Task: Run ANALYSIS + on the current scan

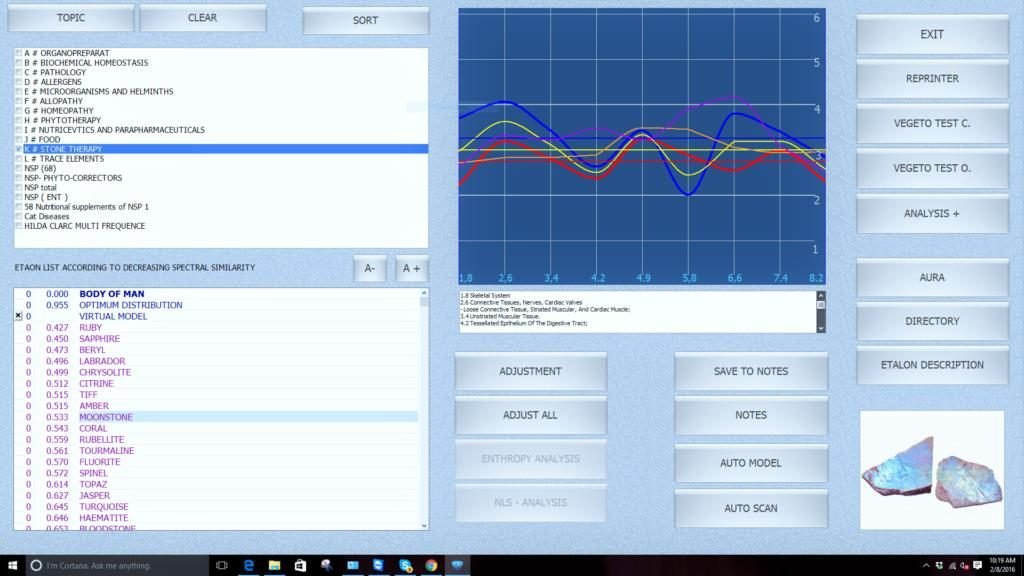Action: click(930, 213)
